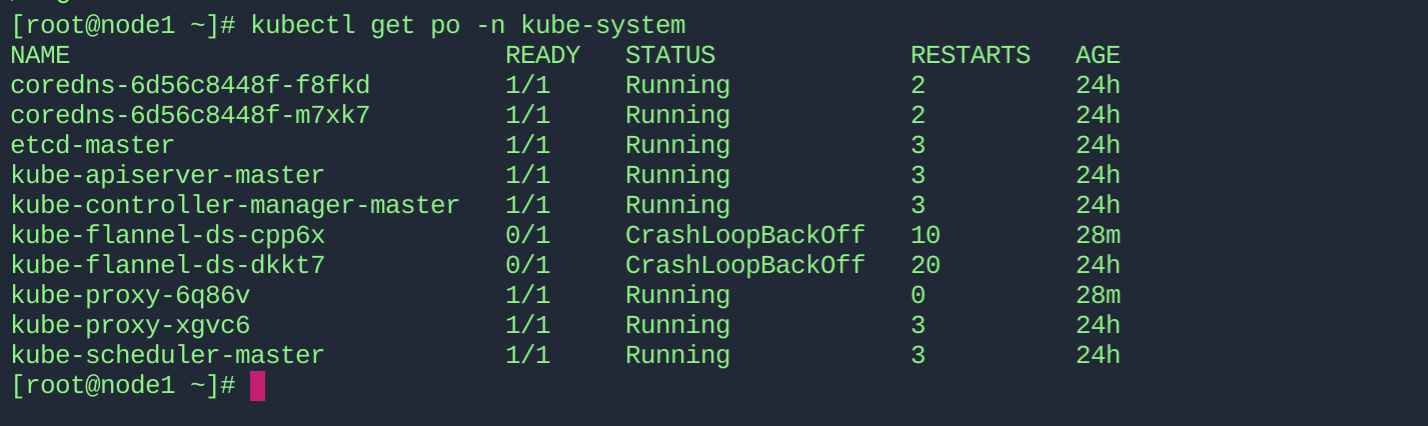Image resolution: width=1428 pixels, height=426 pixels.
Task: Select the etcd-master pod name
Action: pyautogui.click(x=92, y=146)
